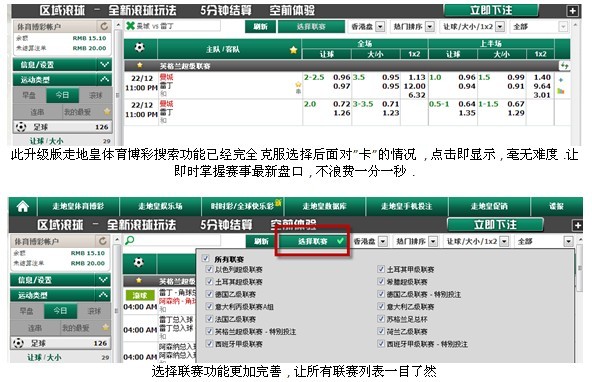Uncheck the 希腊超级联赛 checkbox
Screen dimensions: 592x382
(381, 282)
